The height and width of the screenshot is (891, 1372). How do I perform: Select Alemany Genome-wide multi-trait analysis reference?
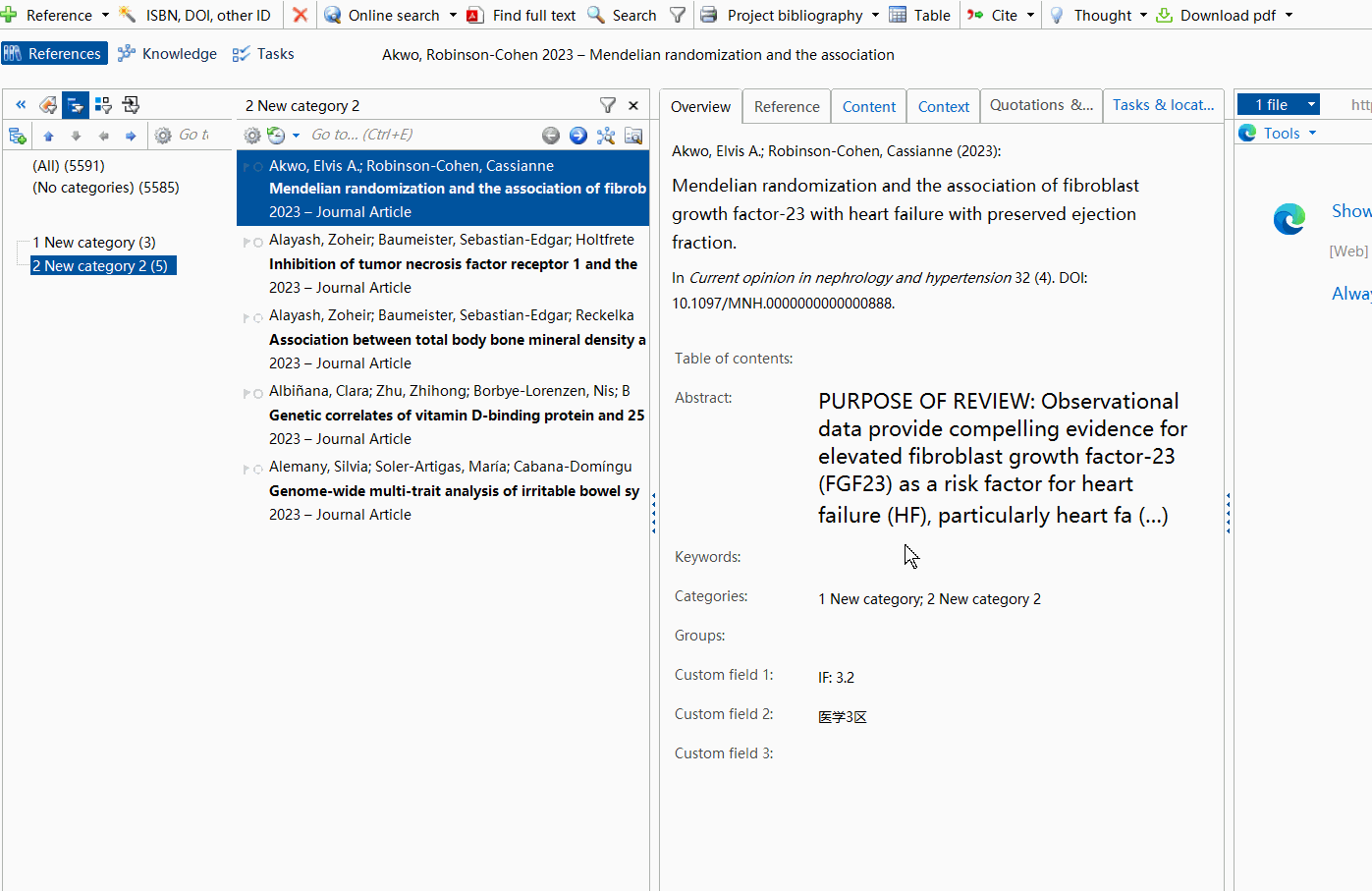[443, 490]
